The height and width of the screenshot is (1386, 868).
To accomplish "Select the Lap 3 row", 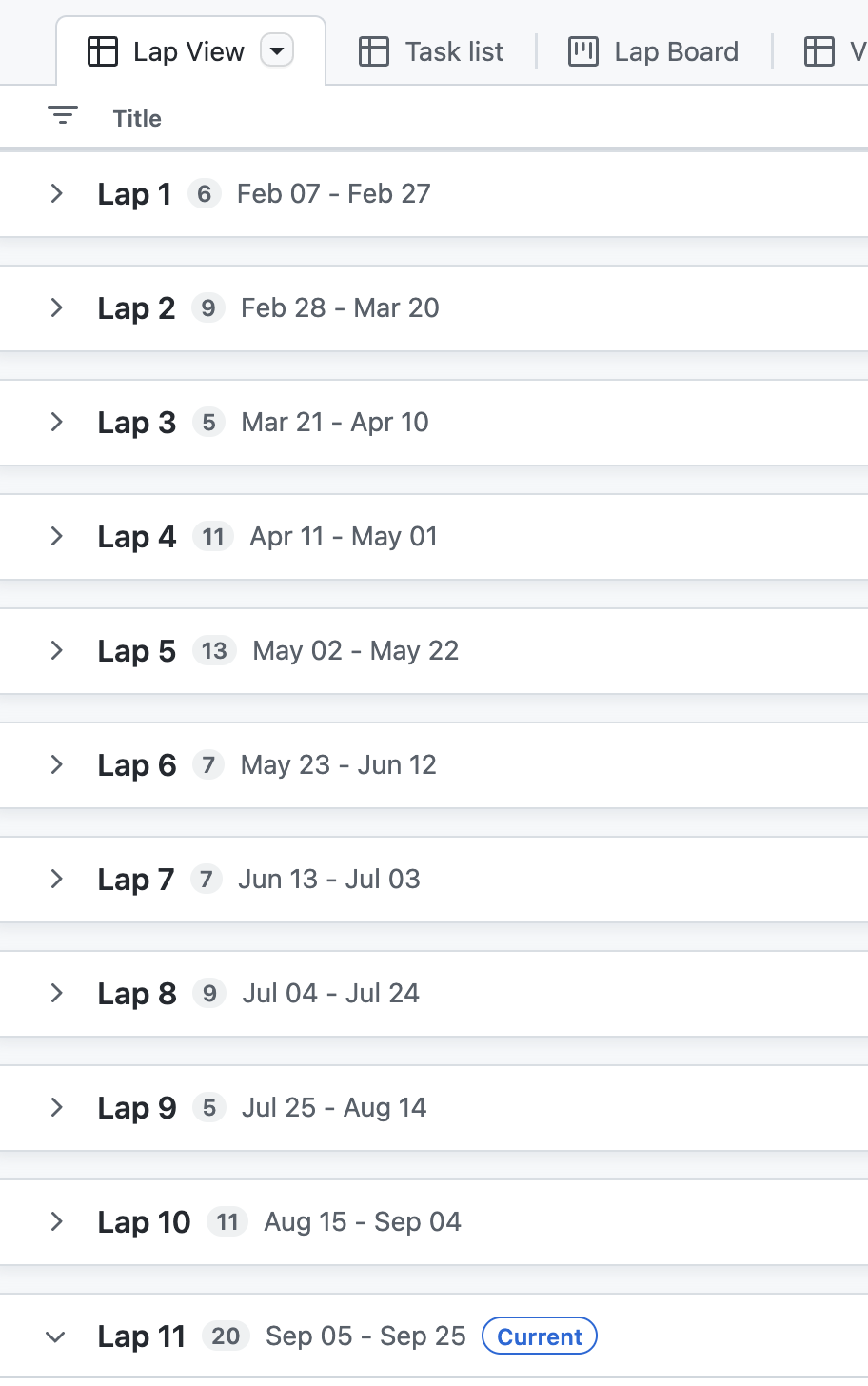I will [136, 422].
